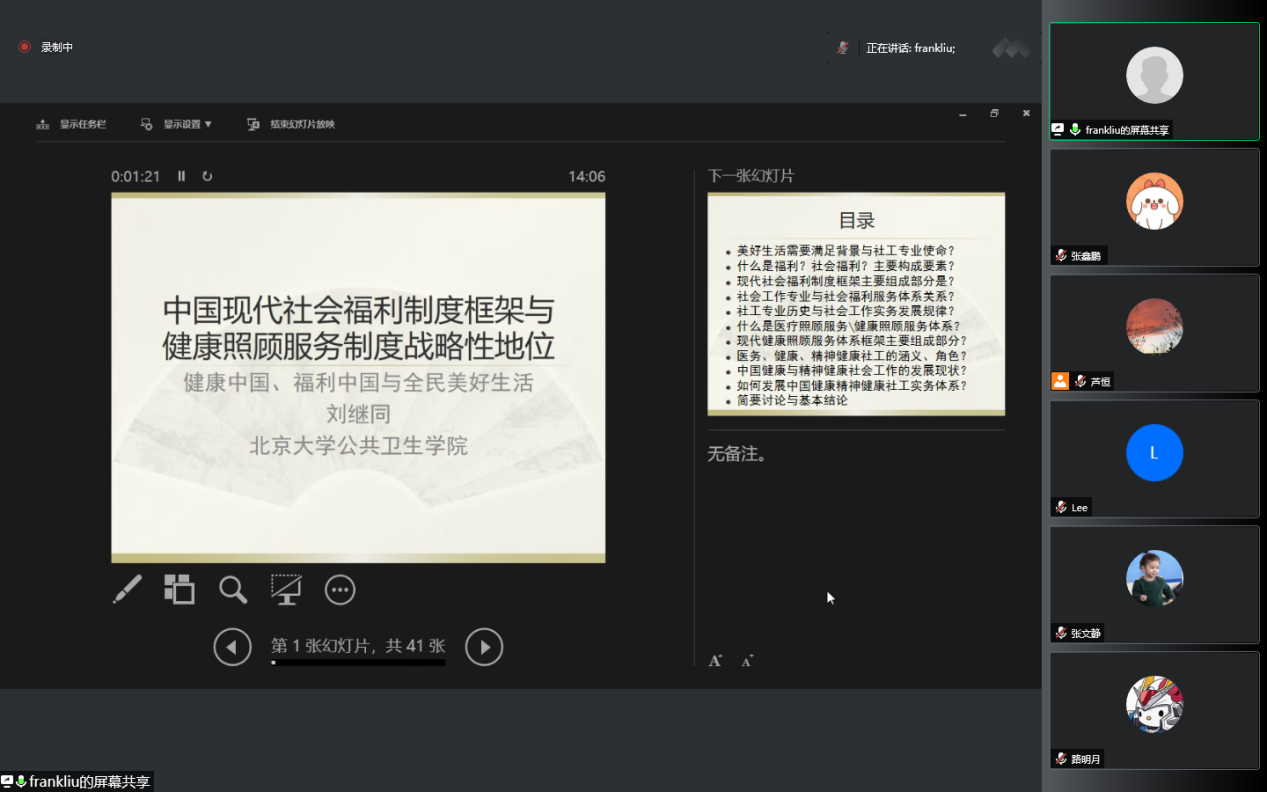
Task: Click the next slide 目录 preview thumbnail
Action: [x=856, y=304]
